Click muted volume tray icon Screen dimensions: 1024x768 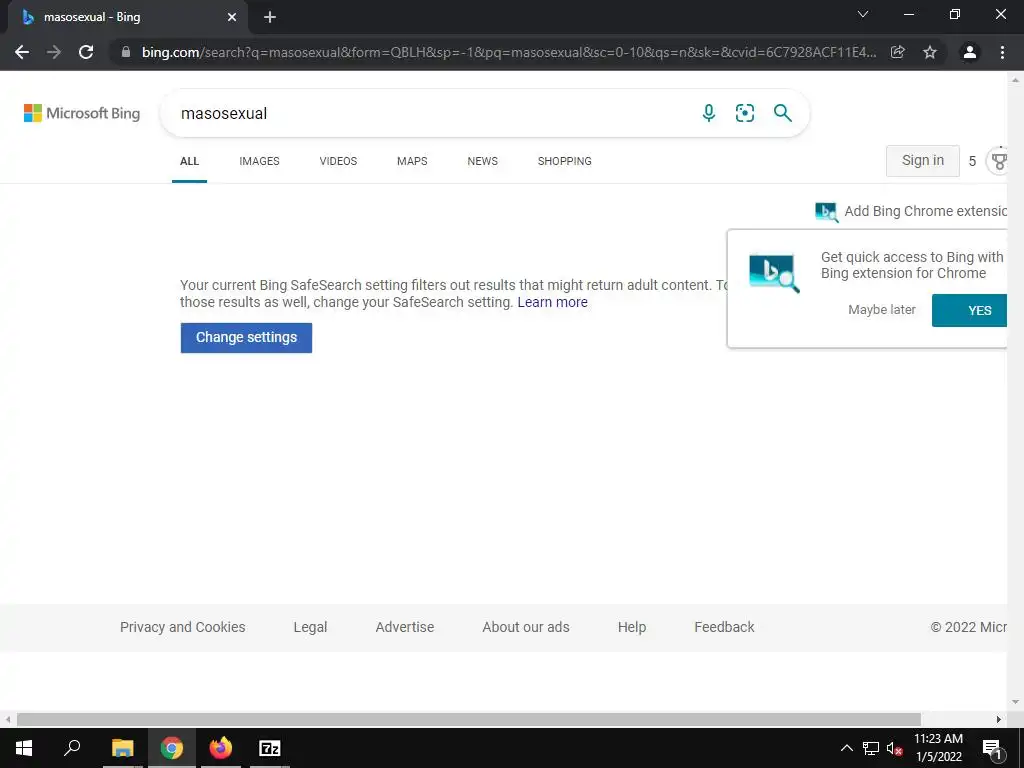click(x=894, y=748)
